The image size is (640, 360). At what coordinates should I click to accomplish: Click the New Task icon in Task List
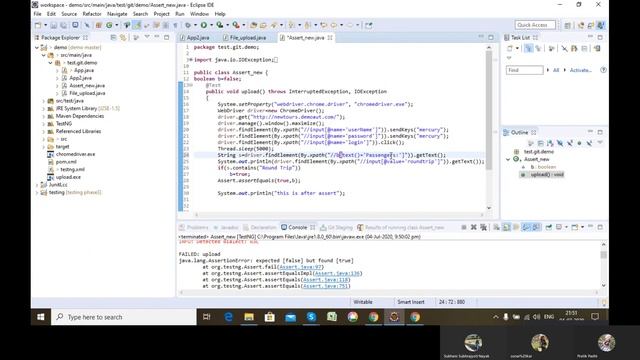[510, 49]
